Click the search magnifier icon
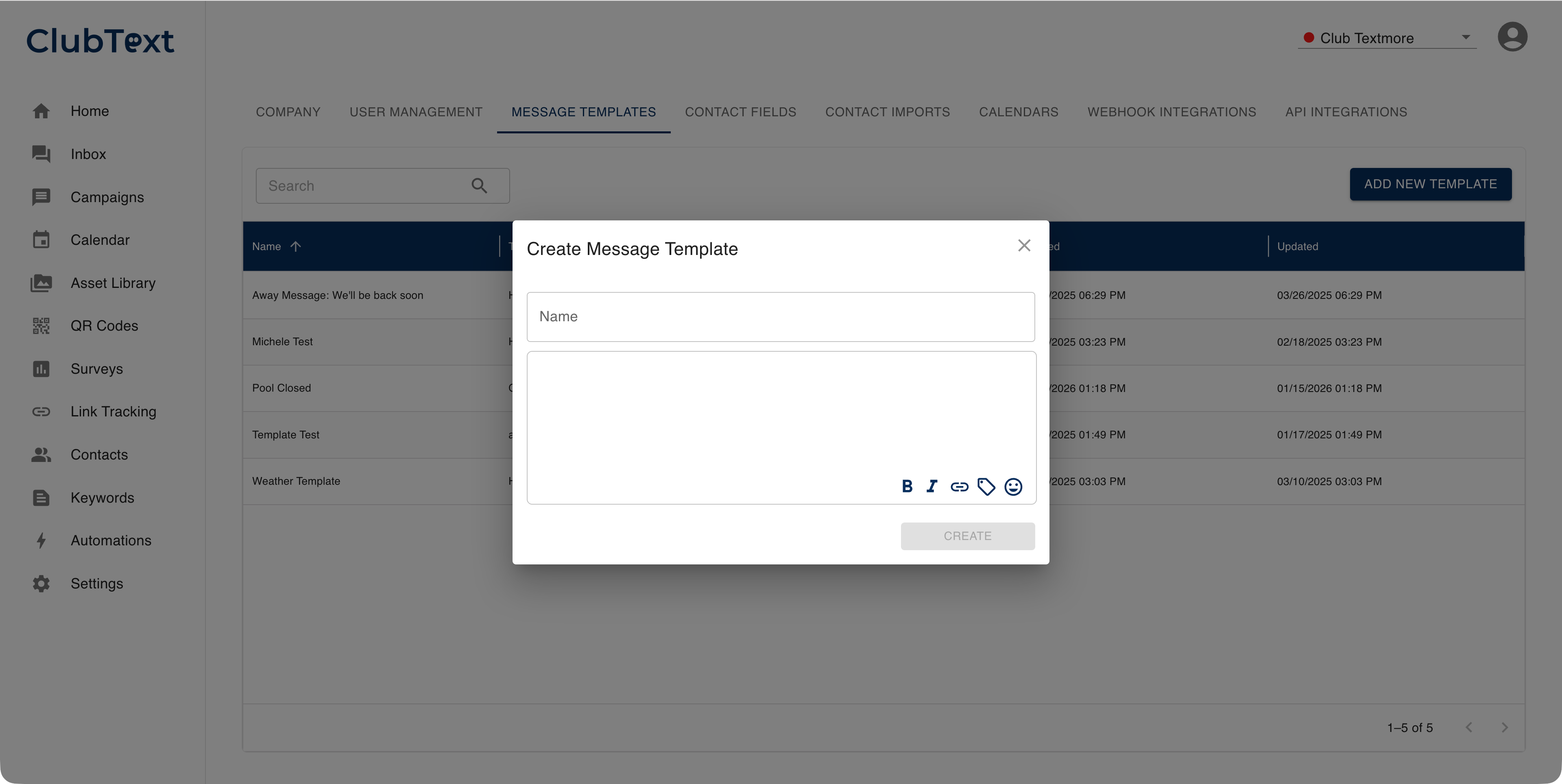 click(x=479, y=185)
